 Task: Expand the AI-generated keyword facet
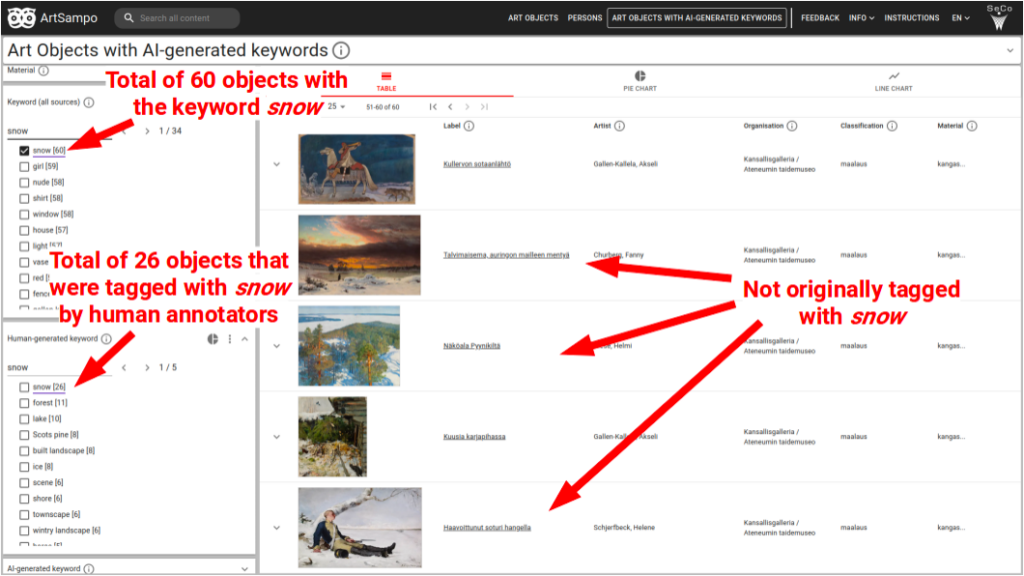[x=245, y=569]
